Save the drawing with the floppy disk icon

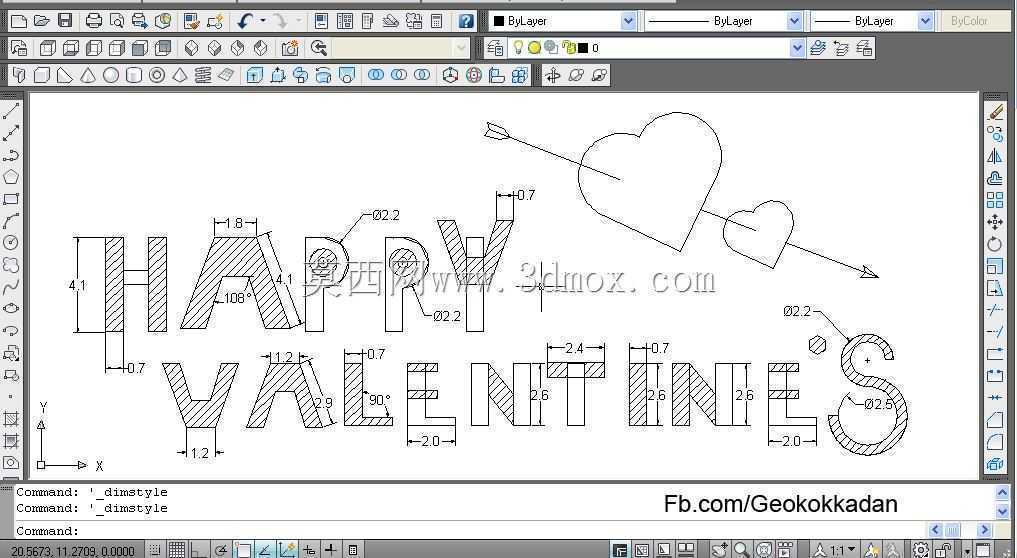tap(65, 21)
